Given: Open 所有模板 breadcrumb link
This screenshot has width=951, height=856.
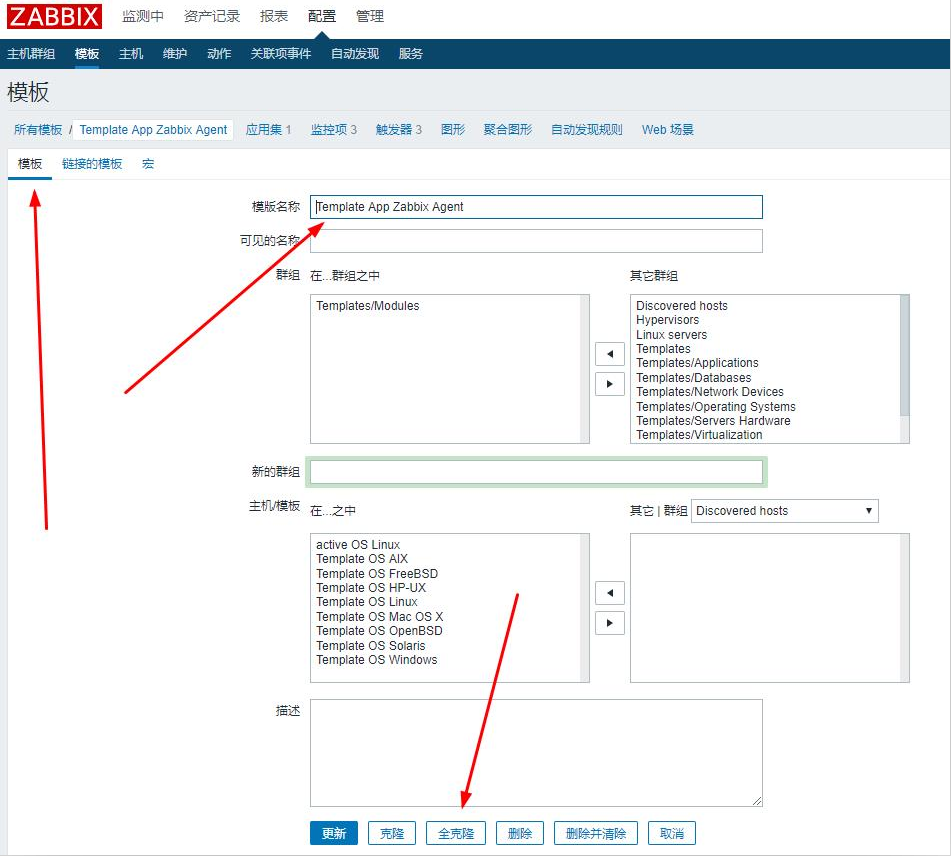Looking at the screenshot, I should pos(38,130).
